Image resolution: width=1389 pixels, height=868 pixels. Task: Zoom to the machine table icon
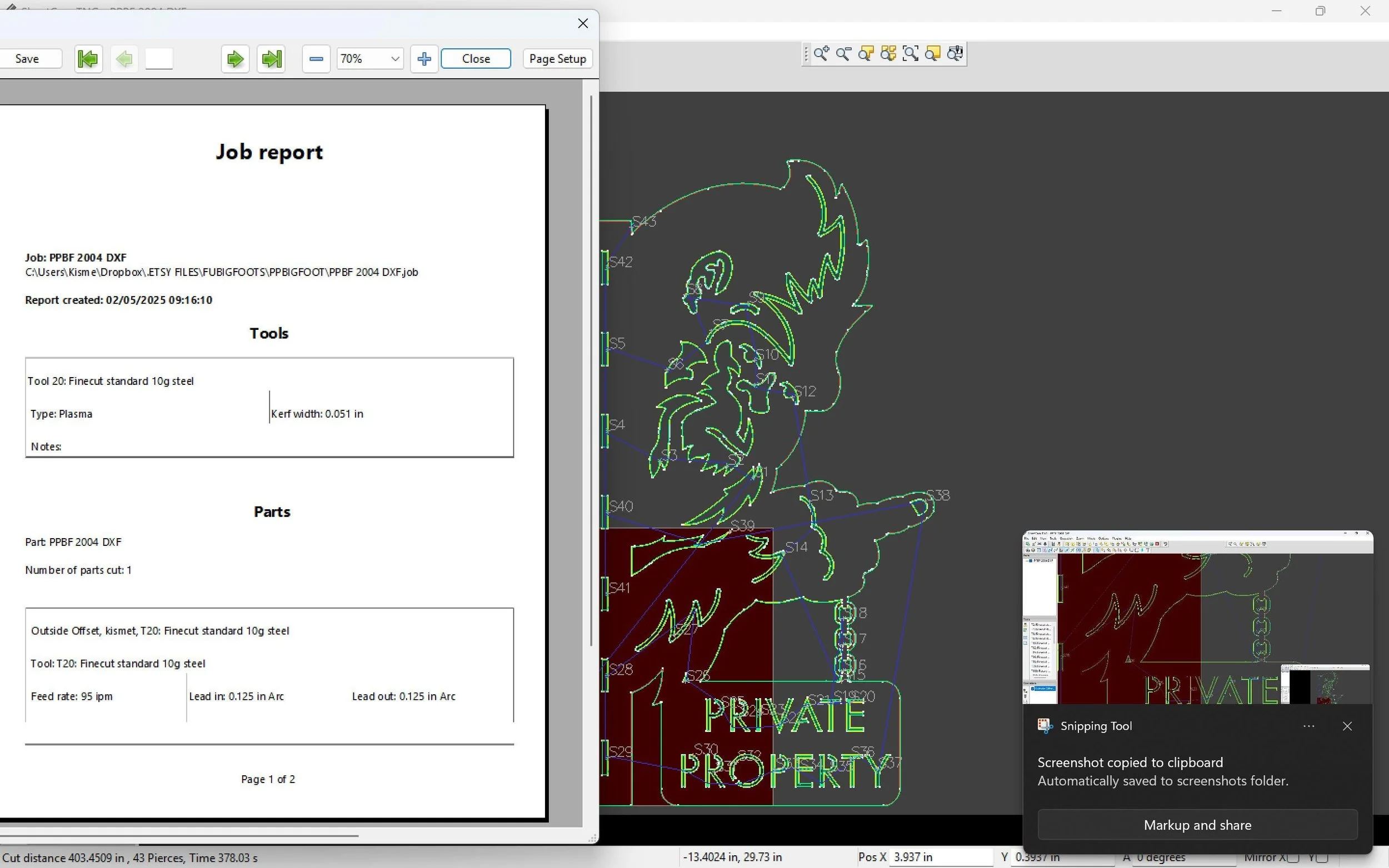tap(956, 54)
